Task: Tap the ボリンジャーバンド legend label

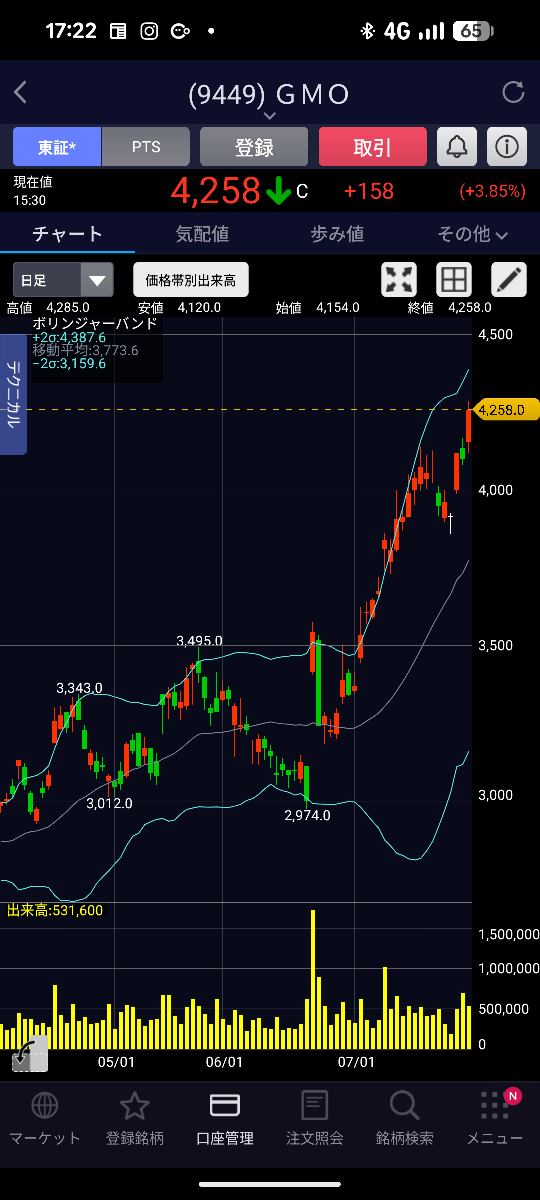Action: pos(95,323)
